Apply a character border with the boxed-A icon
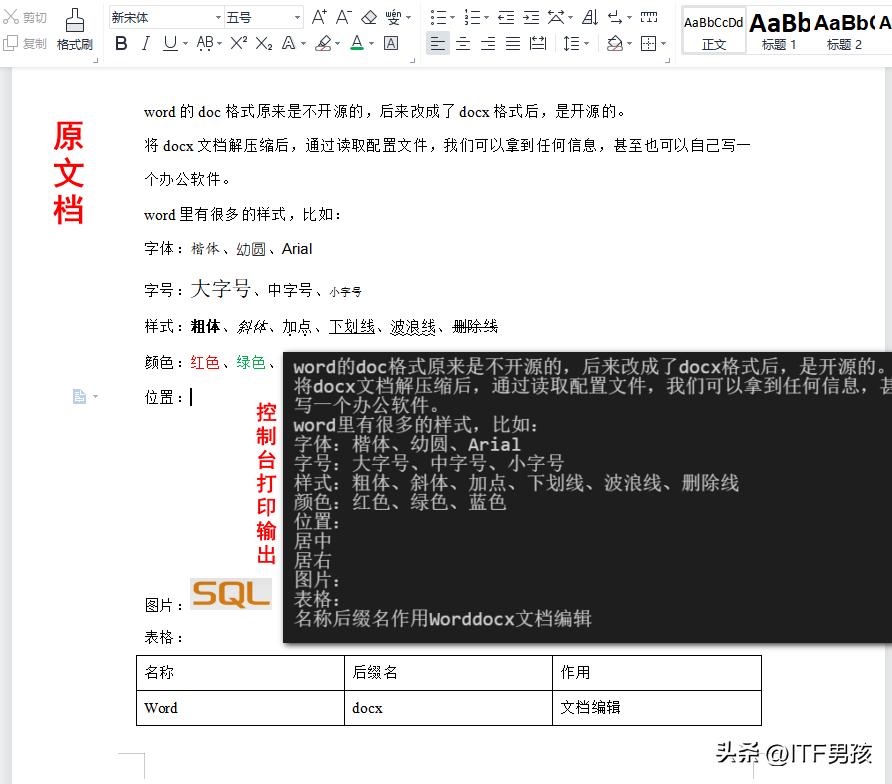The height and width of the screenshot is (784, 892). (390, 44)
